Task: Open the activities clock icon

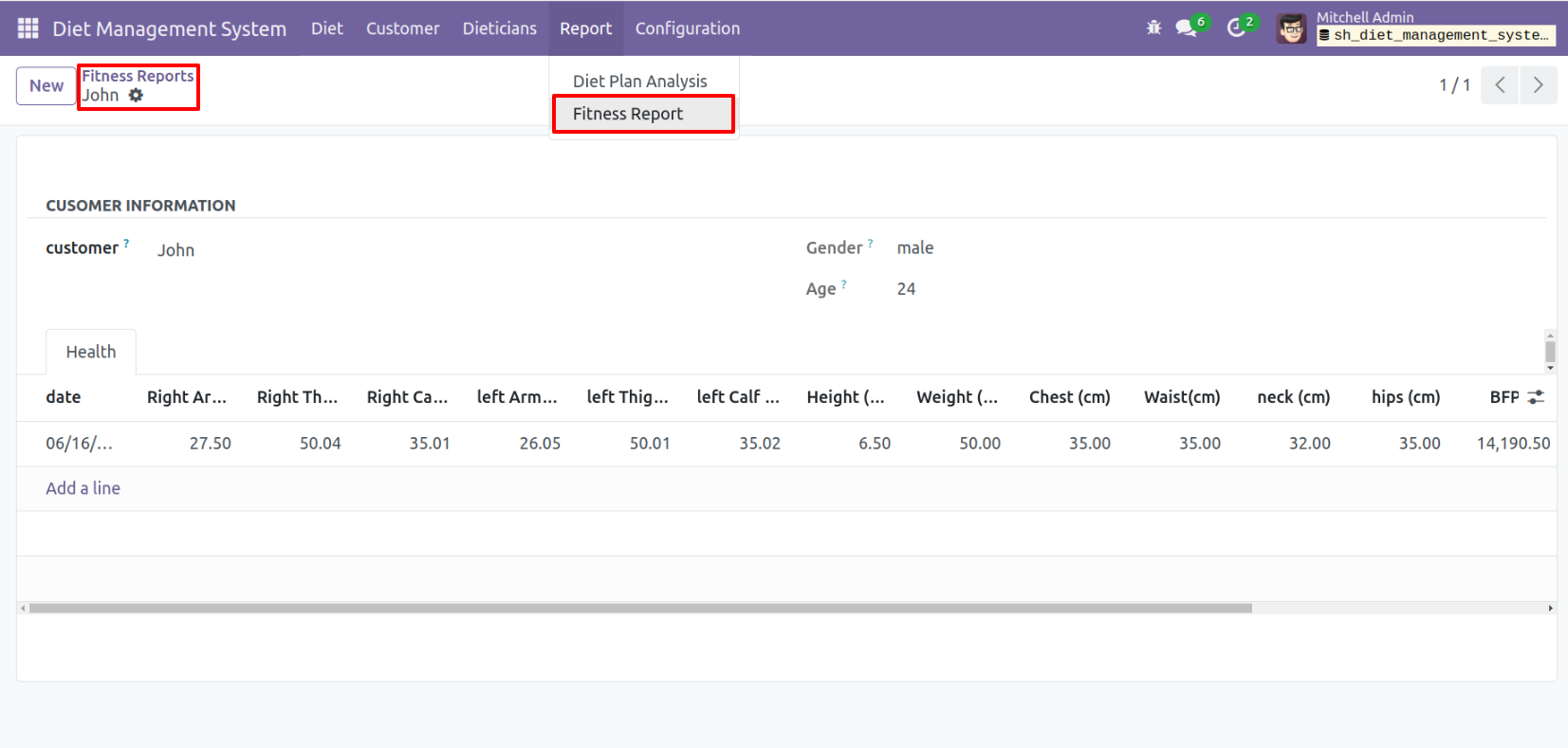Action: pyautogui.click(x=1235, y=28)
